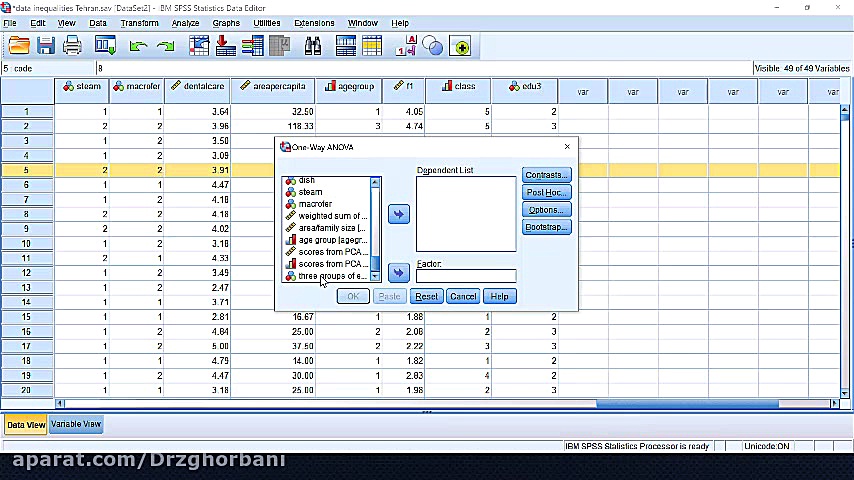Click the Bootstrap... button
This screenshot has width=854, height=480.
[546, 227]
